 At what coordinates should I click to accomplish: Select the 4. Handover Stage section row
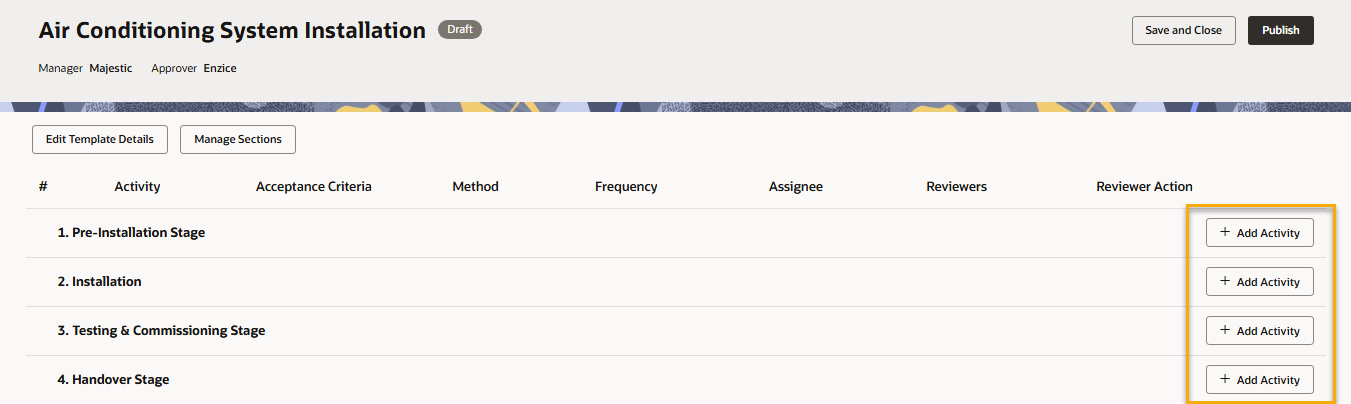coord(113,380)
